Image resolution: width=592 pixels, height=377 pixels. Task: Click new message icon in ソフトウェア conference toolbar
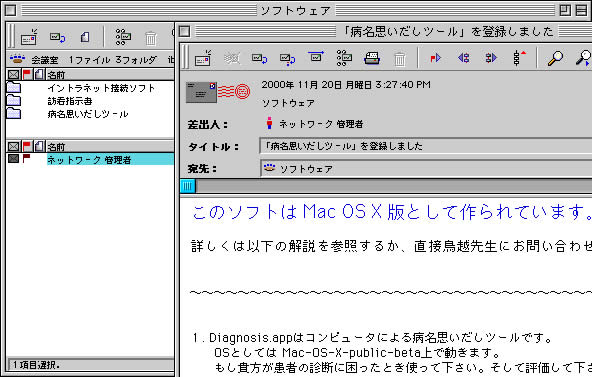[x=29, y=37]
